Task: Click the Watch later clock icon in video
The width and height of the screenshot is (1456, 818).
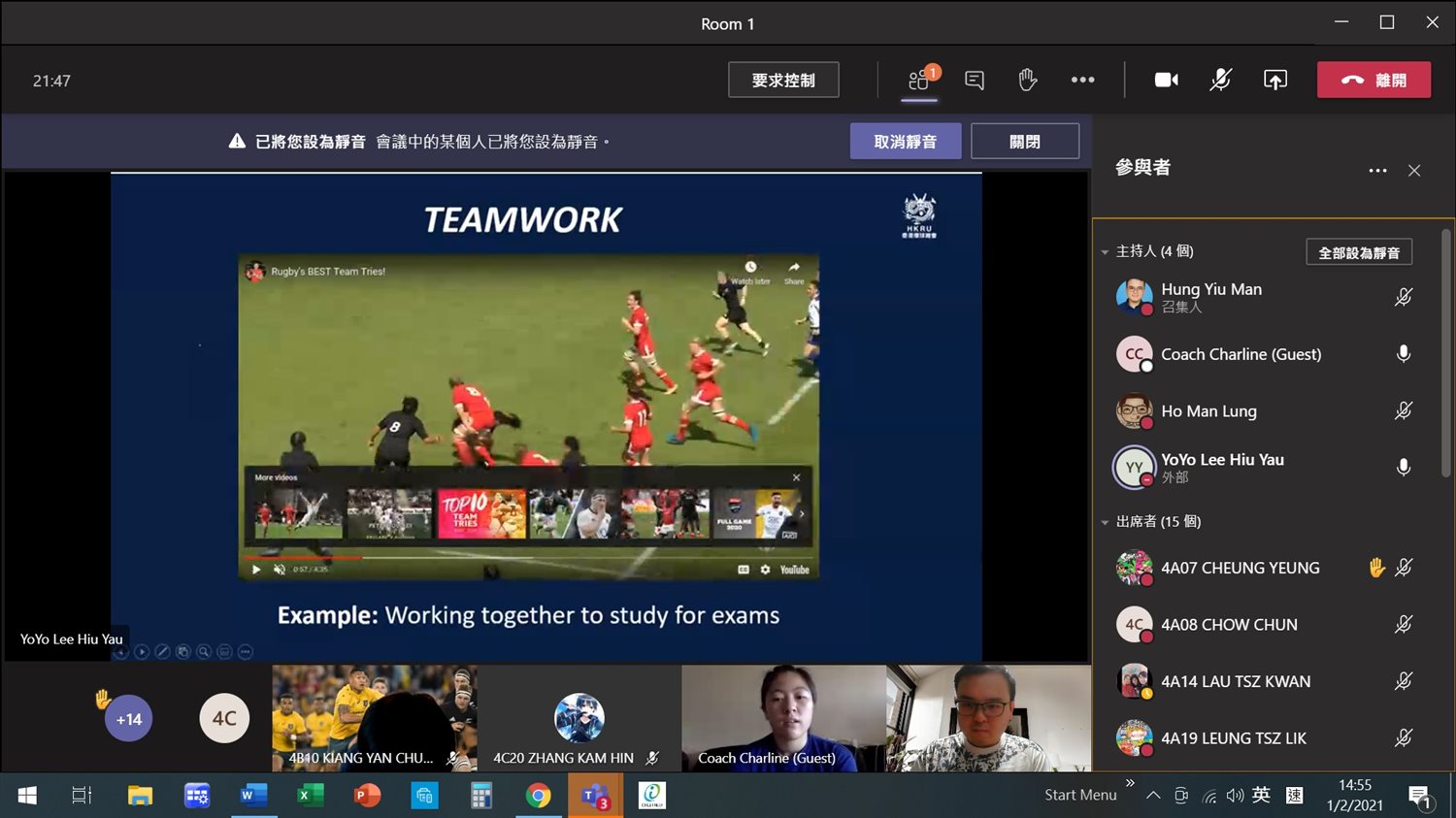Action: [750, 267]
